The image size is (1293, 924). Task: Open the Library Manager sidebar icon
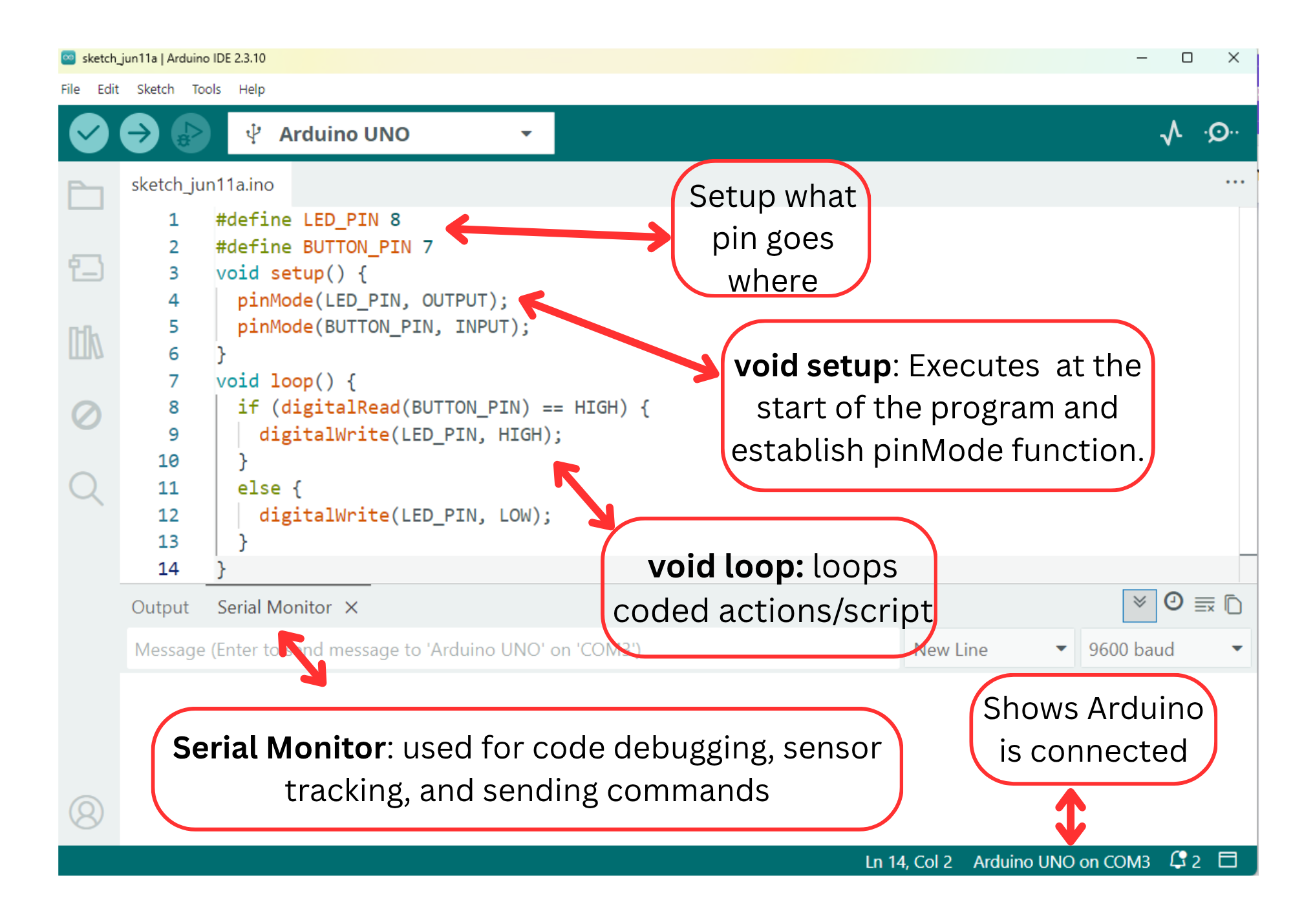[x=86, y=342]
